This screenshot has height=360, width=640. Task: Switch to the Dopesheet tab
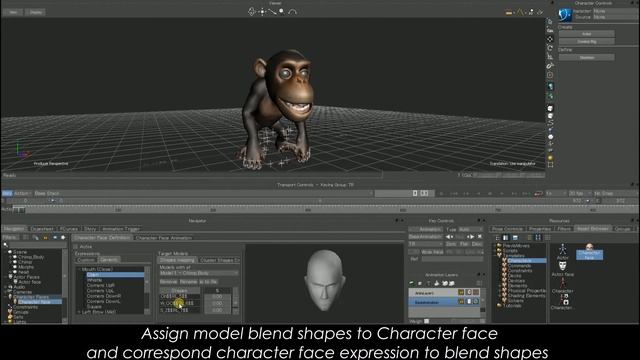tap(42, 229)
